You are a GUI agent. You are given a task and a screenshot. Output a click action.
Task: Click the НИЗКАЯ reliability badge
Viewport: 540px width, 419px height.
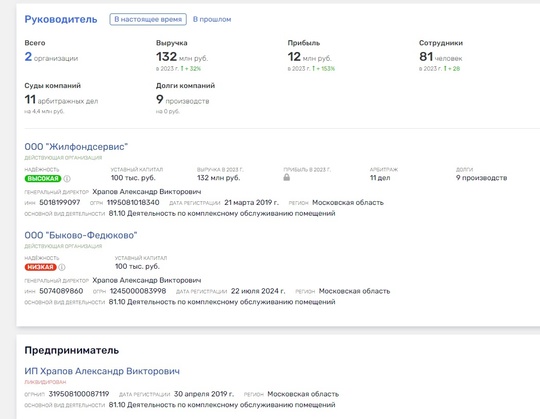click(x=40, y=267)
